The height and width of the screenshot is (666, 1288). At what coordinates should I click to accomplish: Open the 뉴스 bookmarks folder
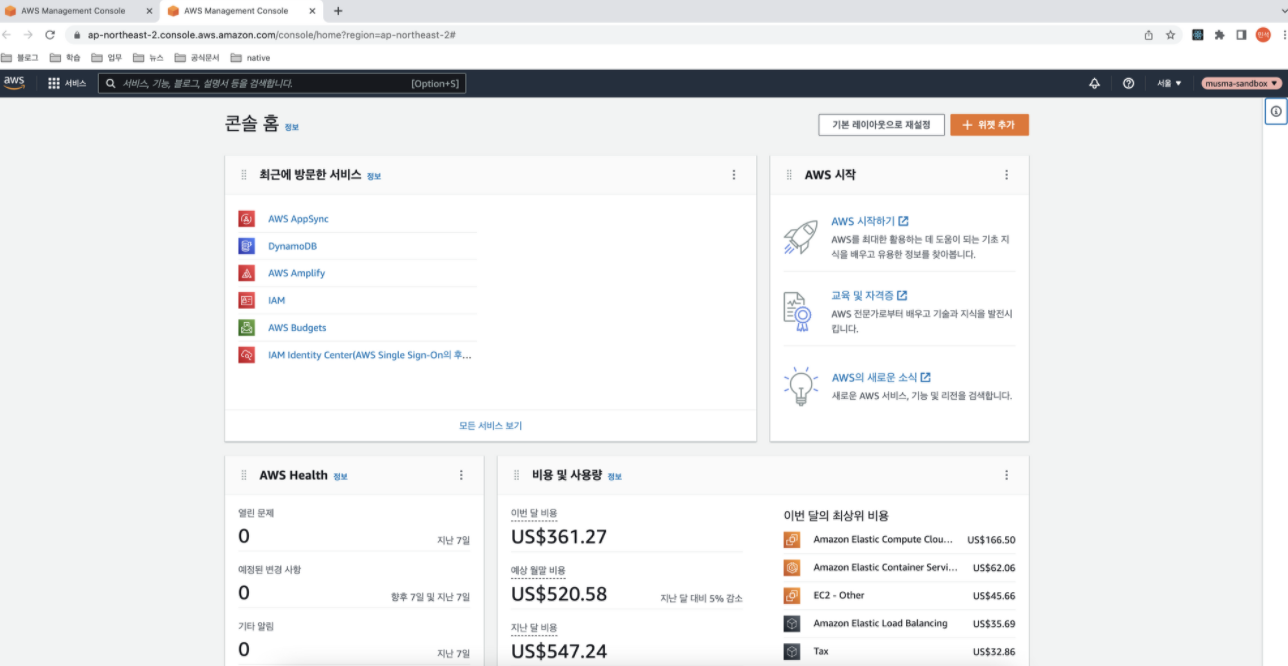[x=148, y=58]
